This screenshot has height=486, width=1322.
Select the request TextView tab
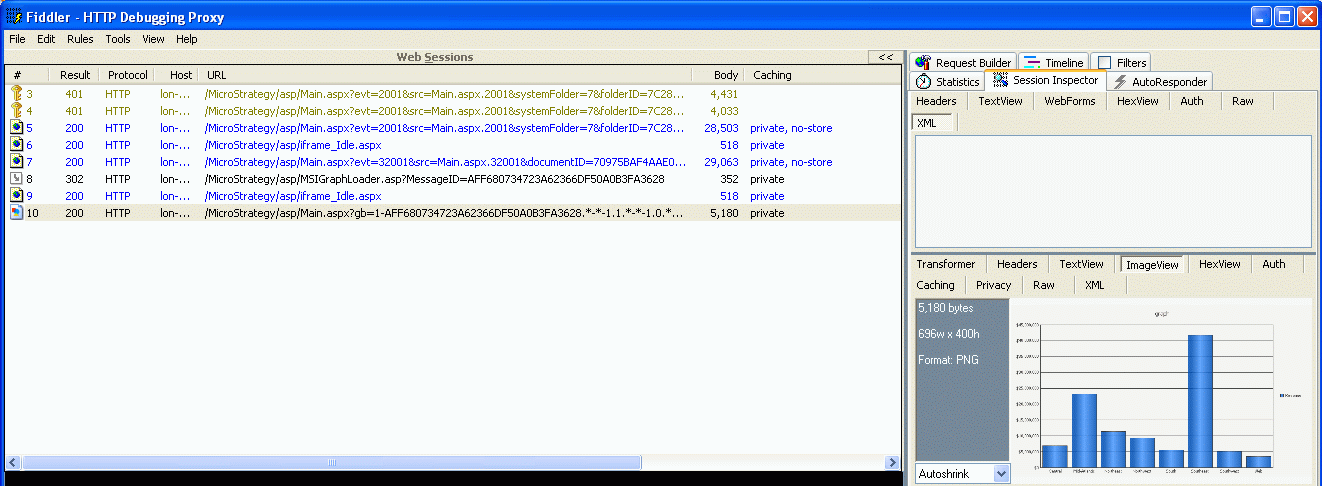pyautogui.click(x=1000, y=101)
